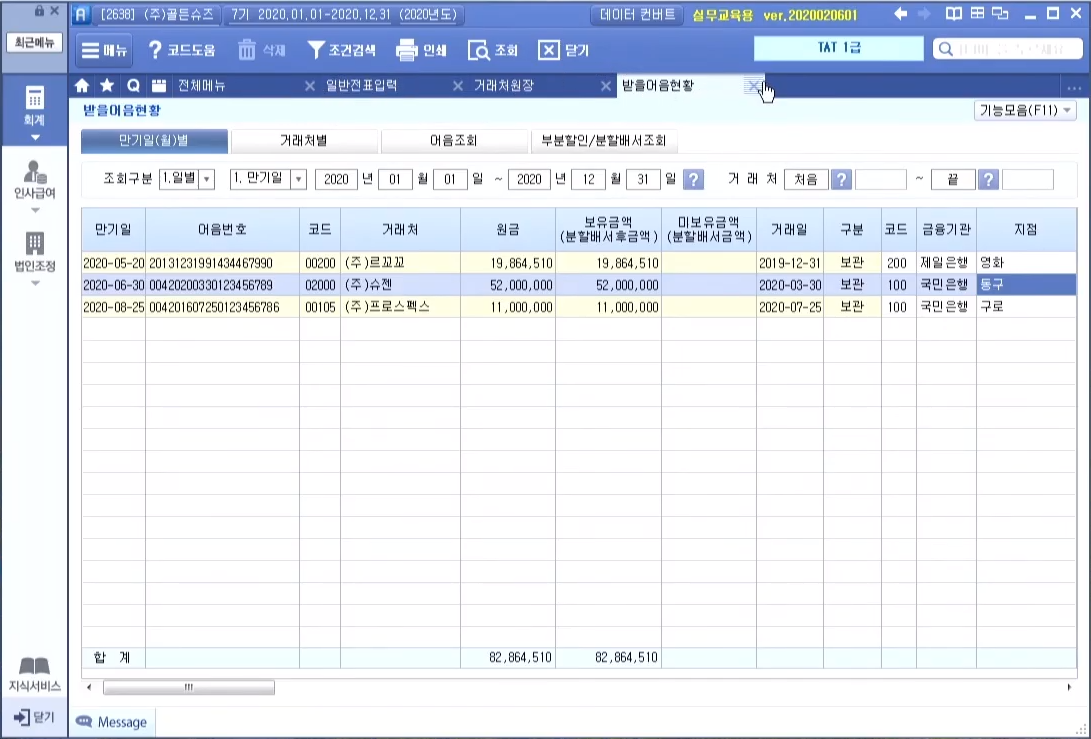1091x739 pixels.
Task: Open the 만기일 criteria dropdown
Action: point(298,179)
